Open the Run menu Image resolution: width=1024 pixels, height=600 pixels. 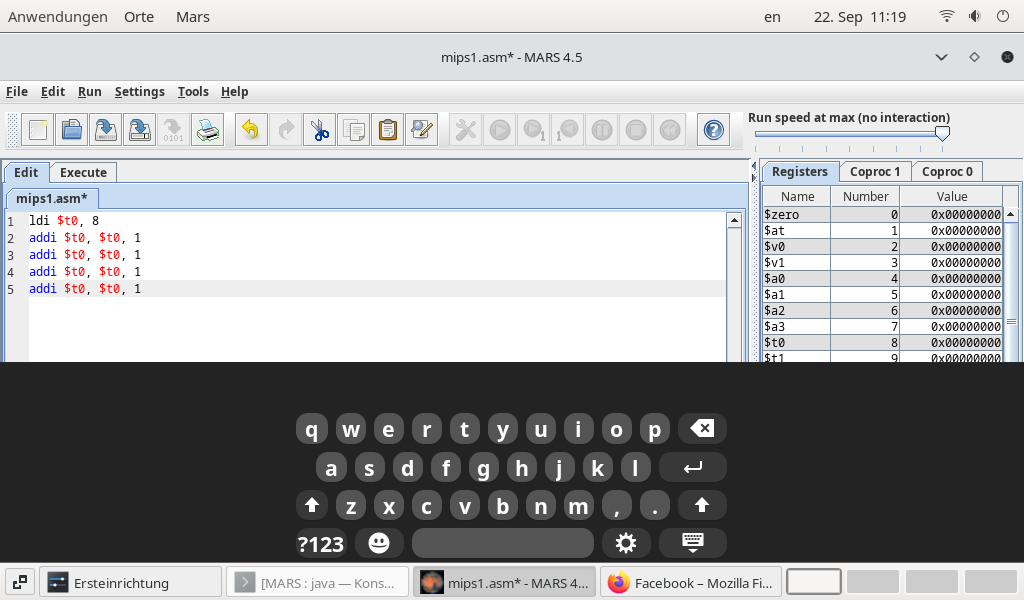(89, 91)
